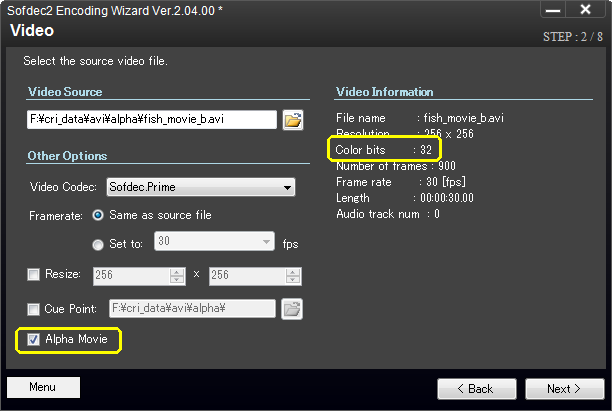Minimize the Encoding Wizard window

coord(553,9)
